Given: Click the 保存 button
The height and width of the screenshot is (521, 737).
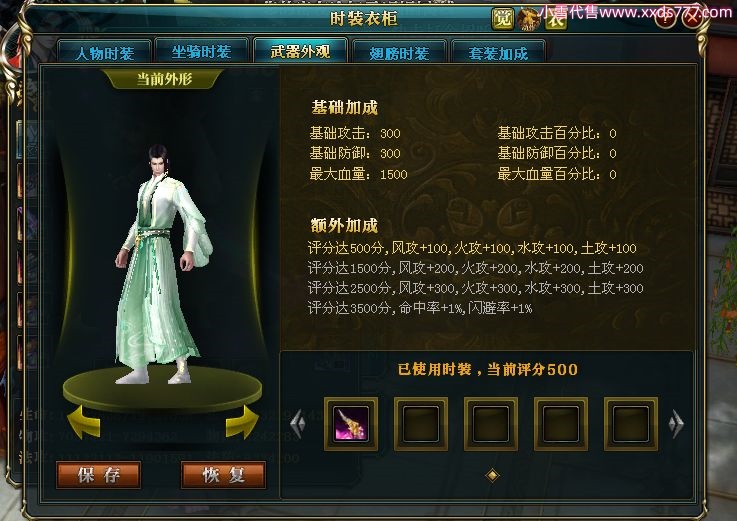Looking at the screenshot, I should (x=98, y=475).
